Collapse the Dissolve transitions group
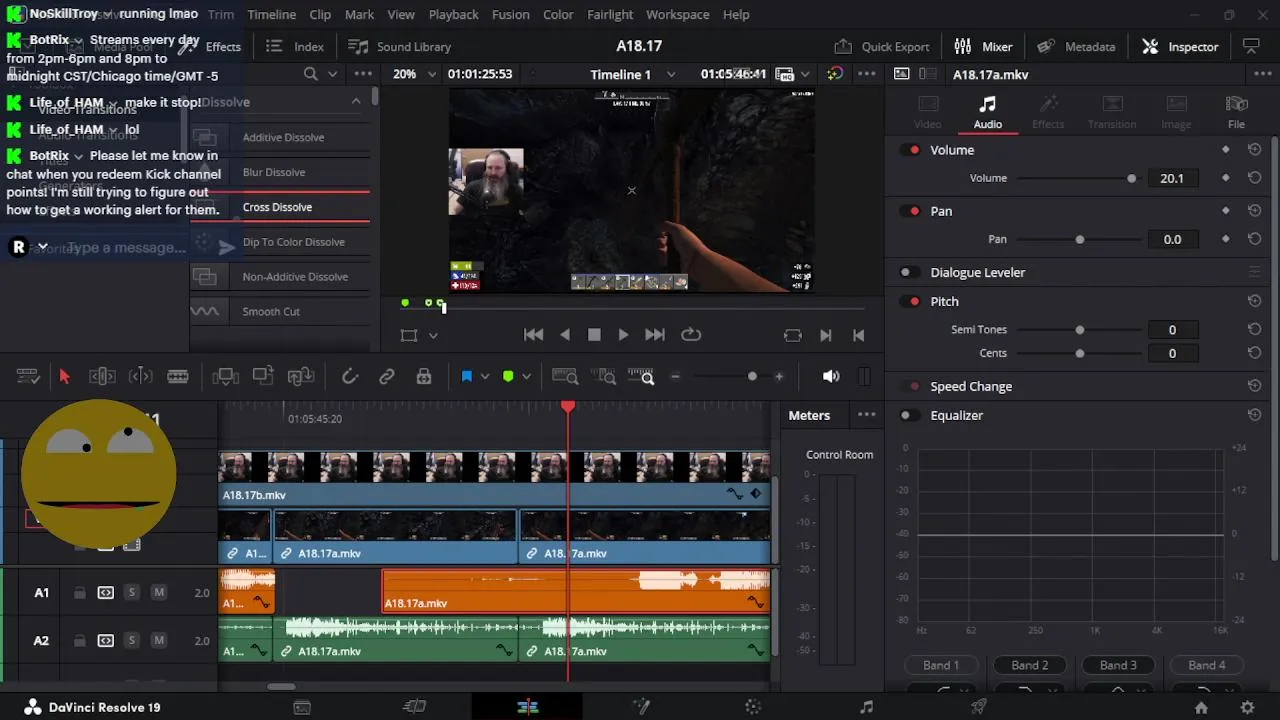Viewport: 1280px width, 720px height. click(356, 102)
